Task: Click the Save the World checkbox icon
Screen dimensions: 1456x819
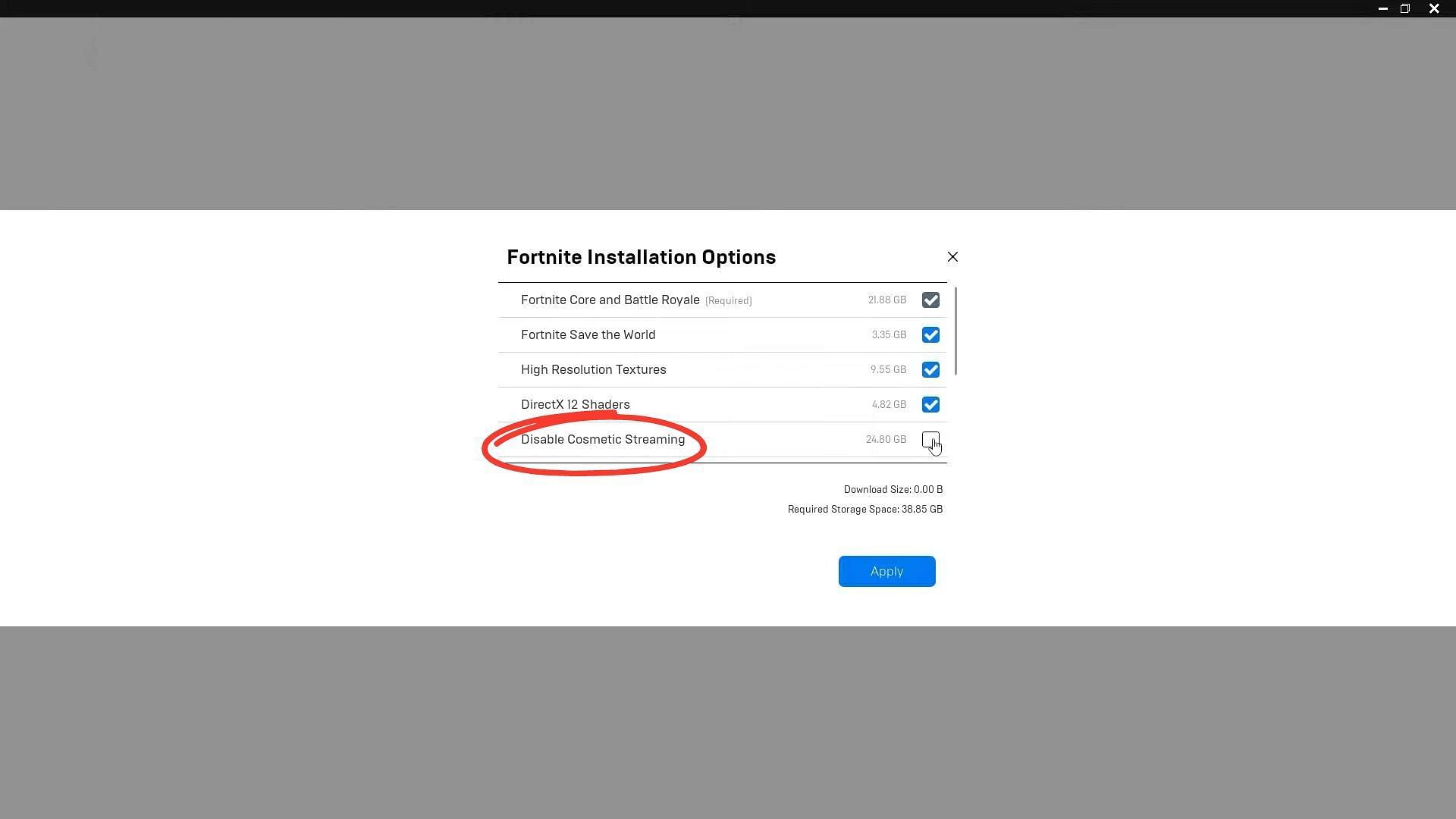Action: [929, 334]
